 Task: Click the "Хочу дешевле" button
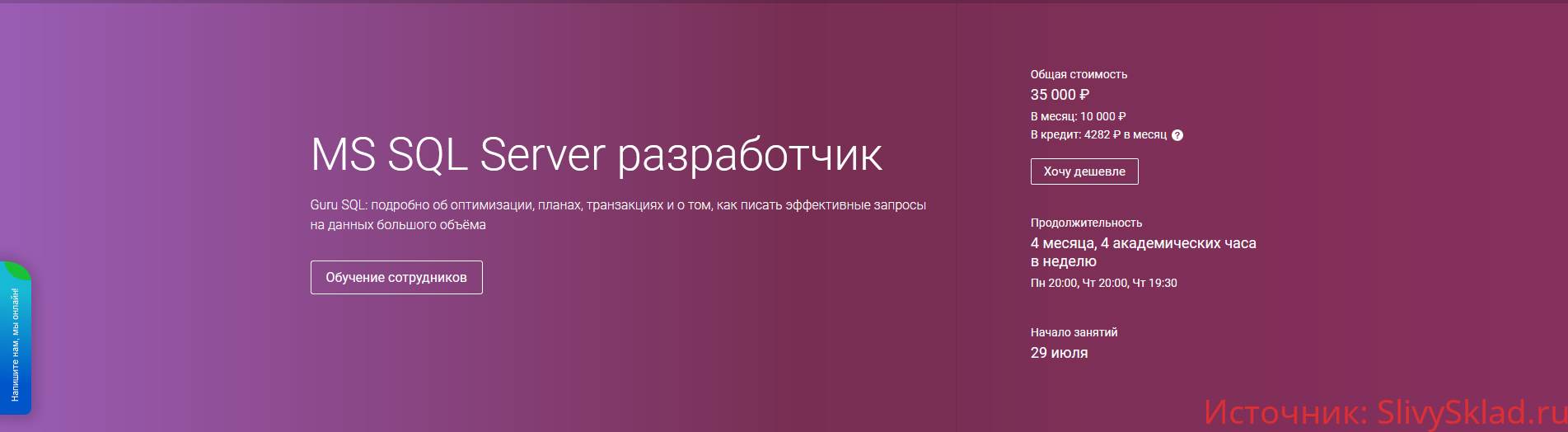(1084, 171)
